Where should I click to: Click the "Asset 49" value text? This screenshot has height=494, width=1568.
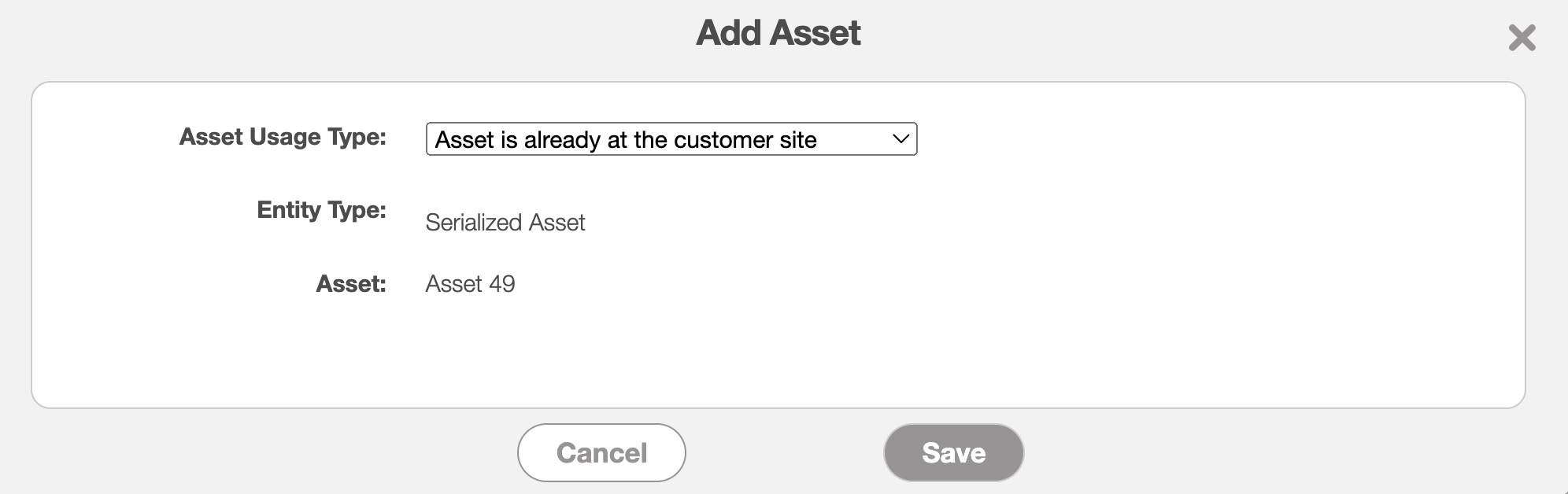pos(470,284)
